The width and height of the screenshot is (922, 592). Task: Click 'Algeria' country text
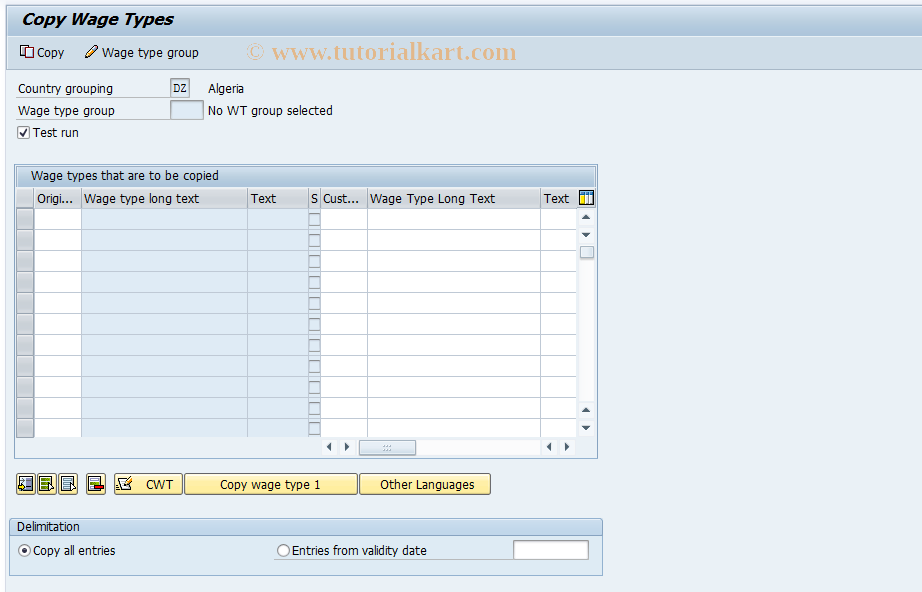click(226, 89)
